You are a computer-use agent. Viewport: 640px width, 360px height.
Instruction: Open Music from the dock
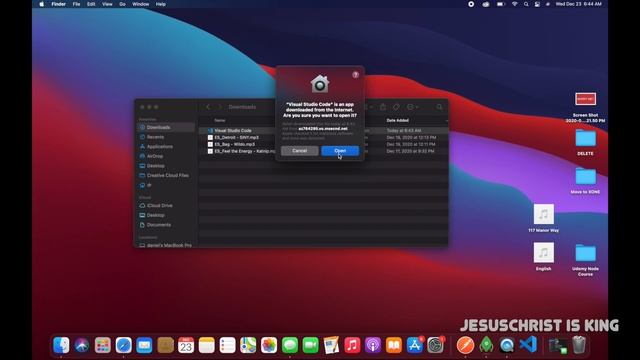352,345
